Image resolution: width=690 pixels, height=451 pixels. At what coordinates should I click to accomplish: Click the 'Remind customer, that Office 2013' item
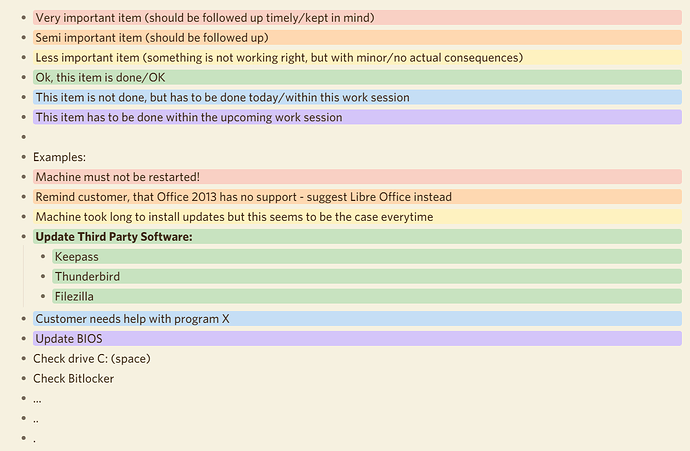[357, 197]
